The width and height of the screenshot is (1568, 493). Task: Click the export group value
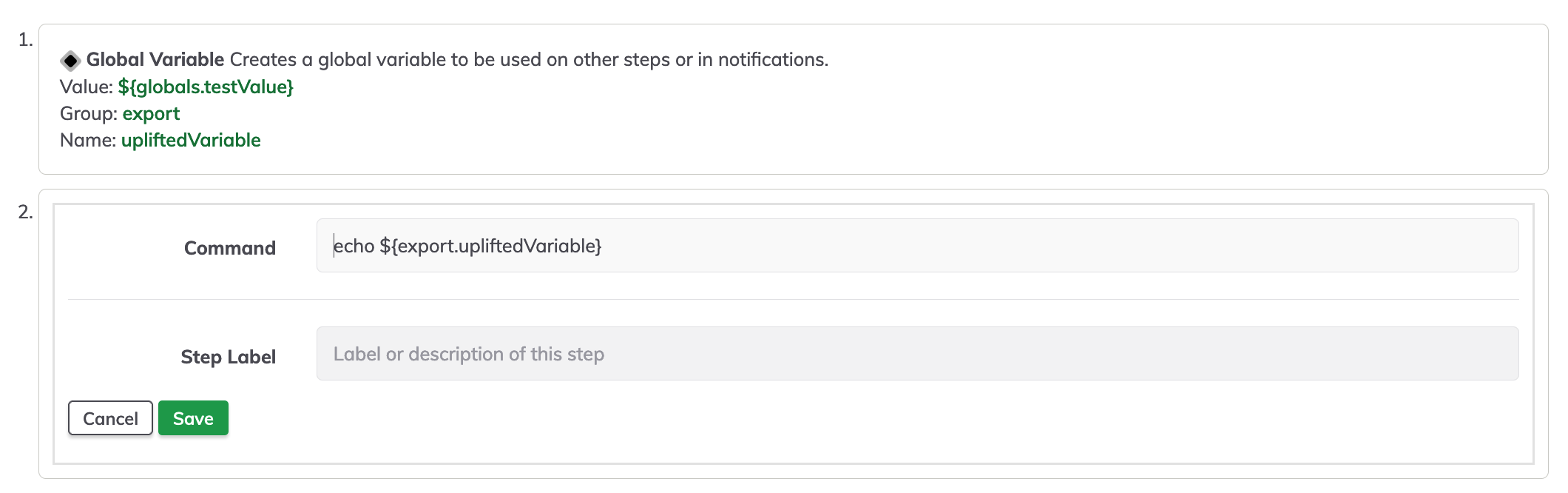[151, 113]
